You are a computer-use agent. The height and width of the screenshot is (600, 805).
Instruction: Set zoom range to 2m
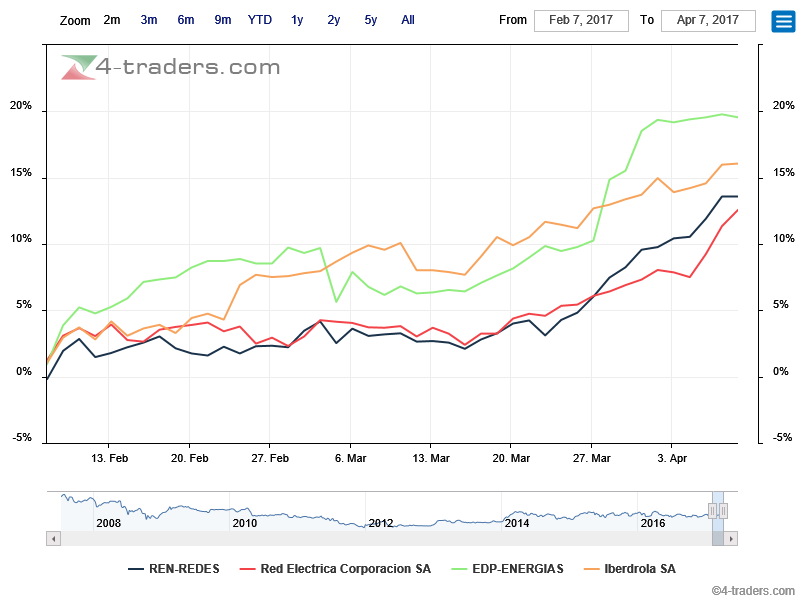click(x=112, y=20)
